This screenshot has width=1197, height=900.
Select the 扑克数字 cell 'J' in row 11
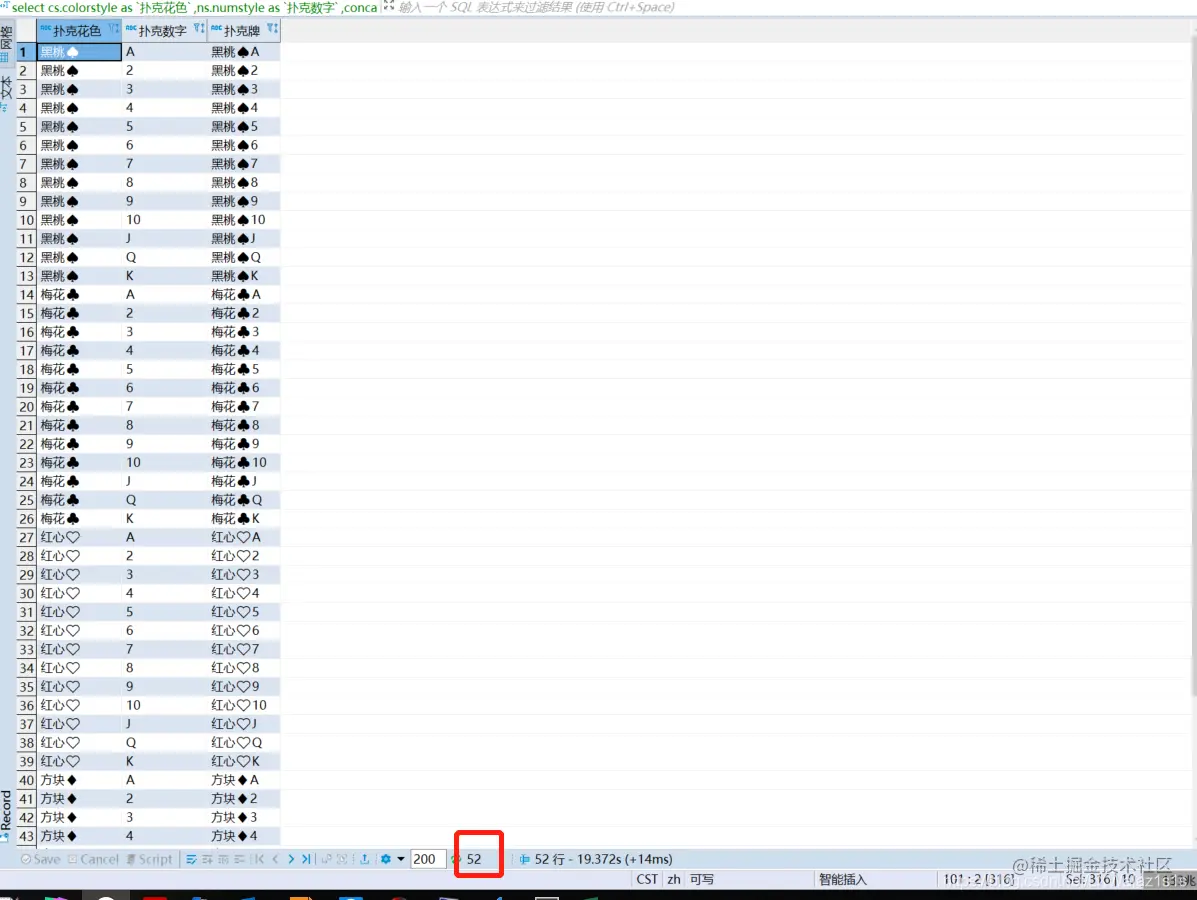(164, 239)
